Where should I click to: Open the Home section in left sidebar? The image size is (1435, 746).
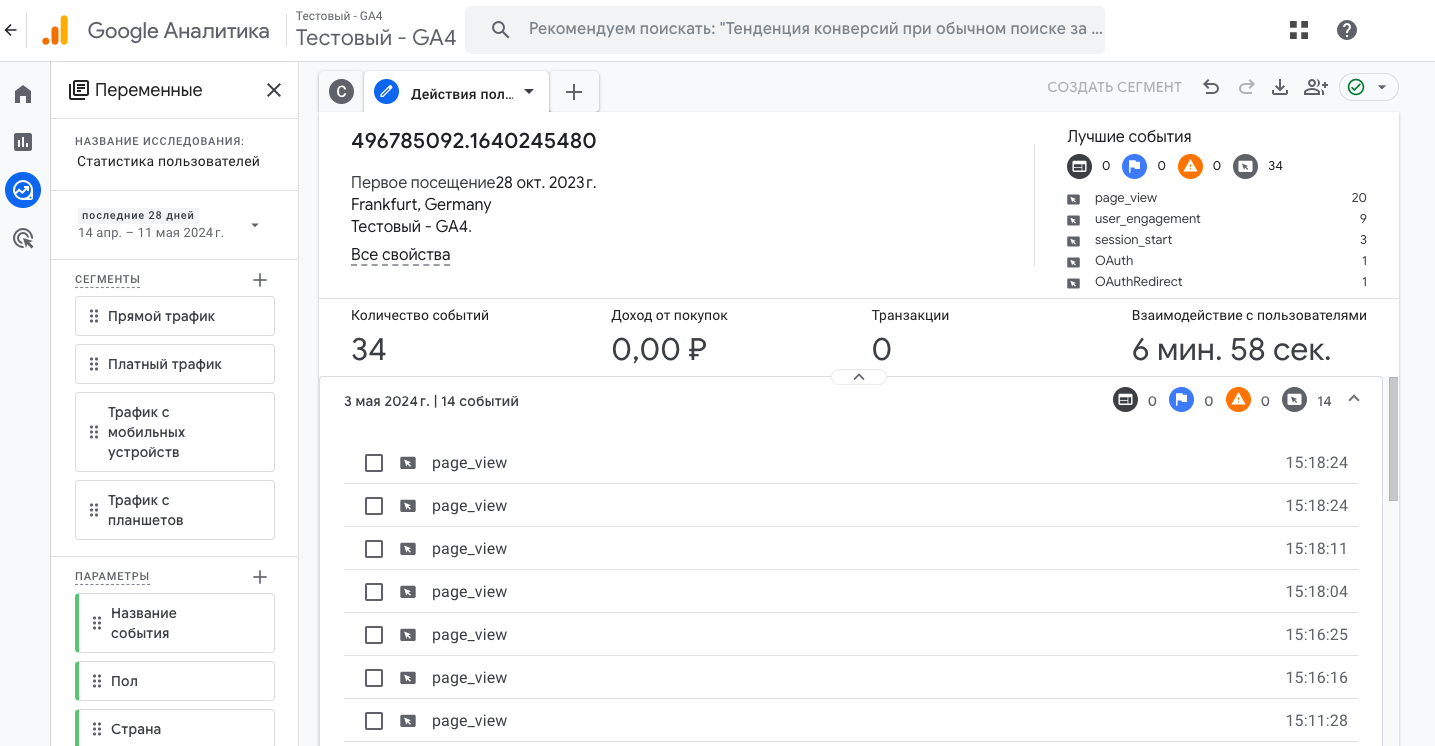click(23, 94)
